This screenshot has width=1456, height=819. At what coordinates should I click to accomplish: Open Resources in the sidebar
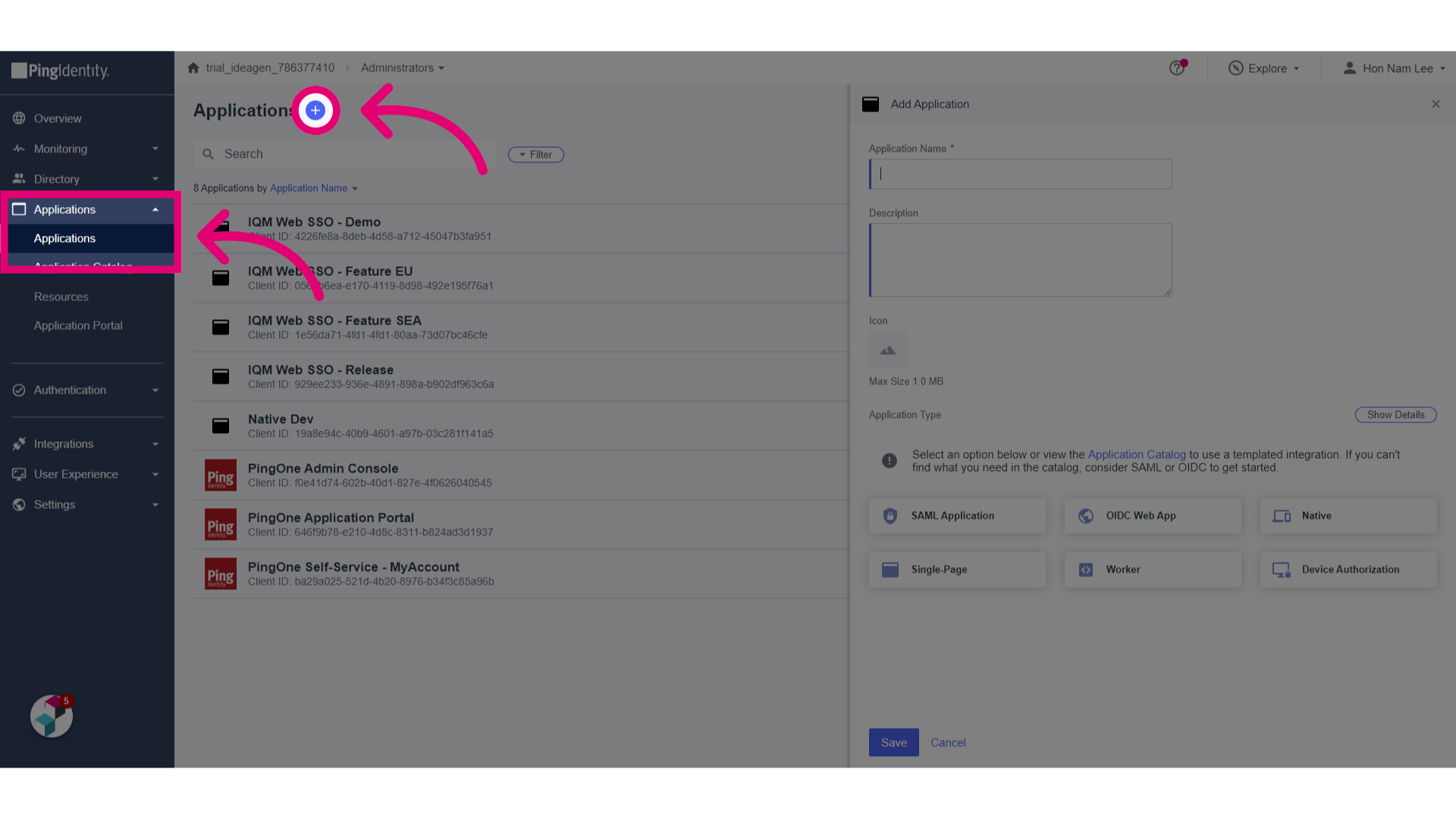click(61, 297)
